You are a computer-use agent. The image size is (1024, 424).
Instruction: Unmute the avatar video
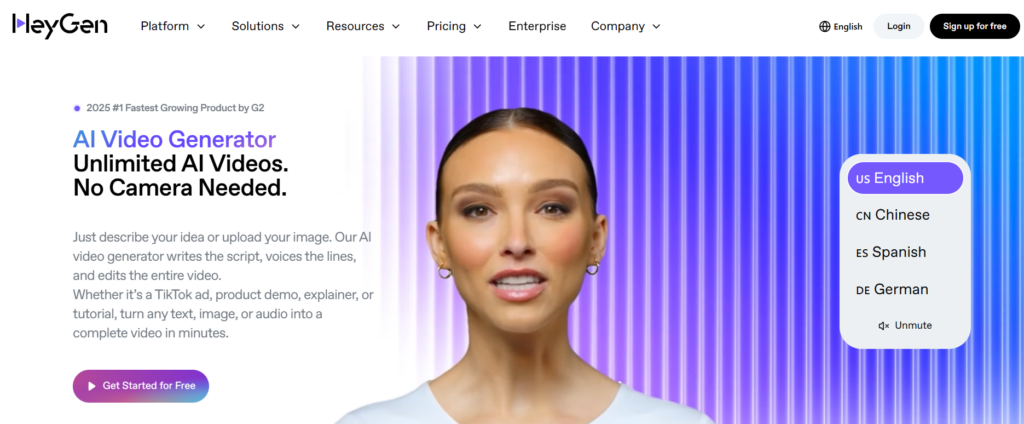pos(905,325)
